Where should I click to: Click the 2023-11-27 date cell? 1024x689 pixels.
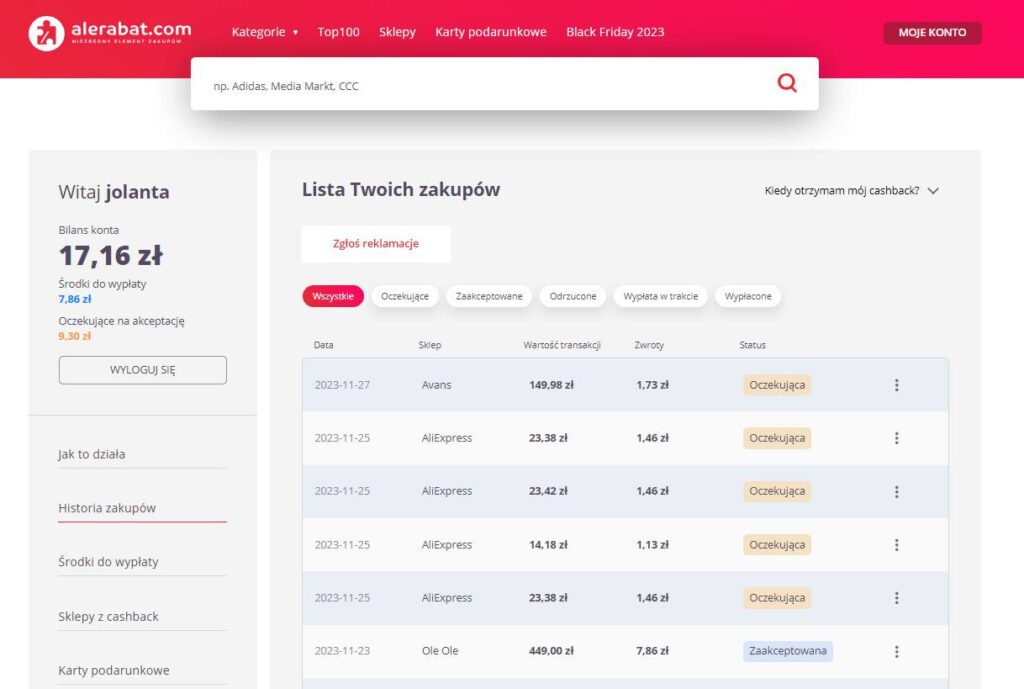[342, 385]
